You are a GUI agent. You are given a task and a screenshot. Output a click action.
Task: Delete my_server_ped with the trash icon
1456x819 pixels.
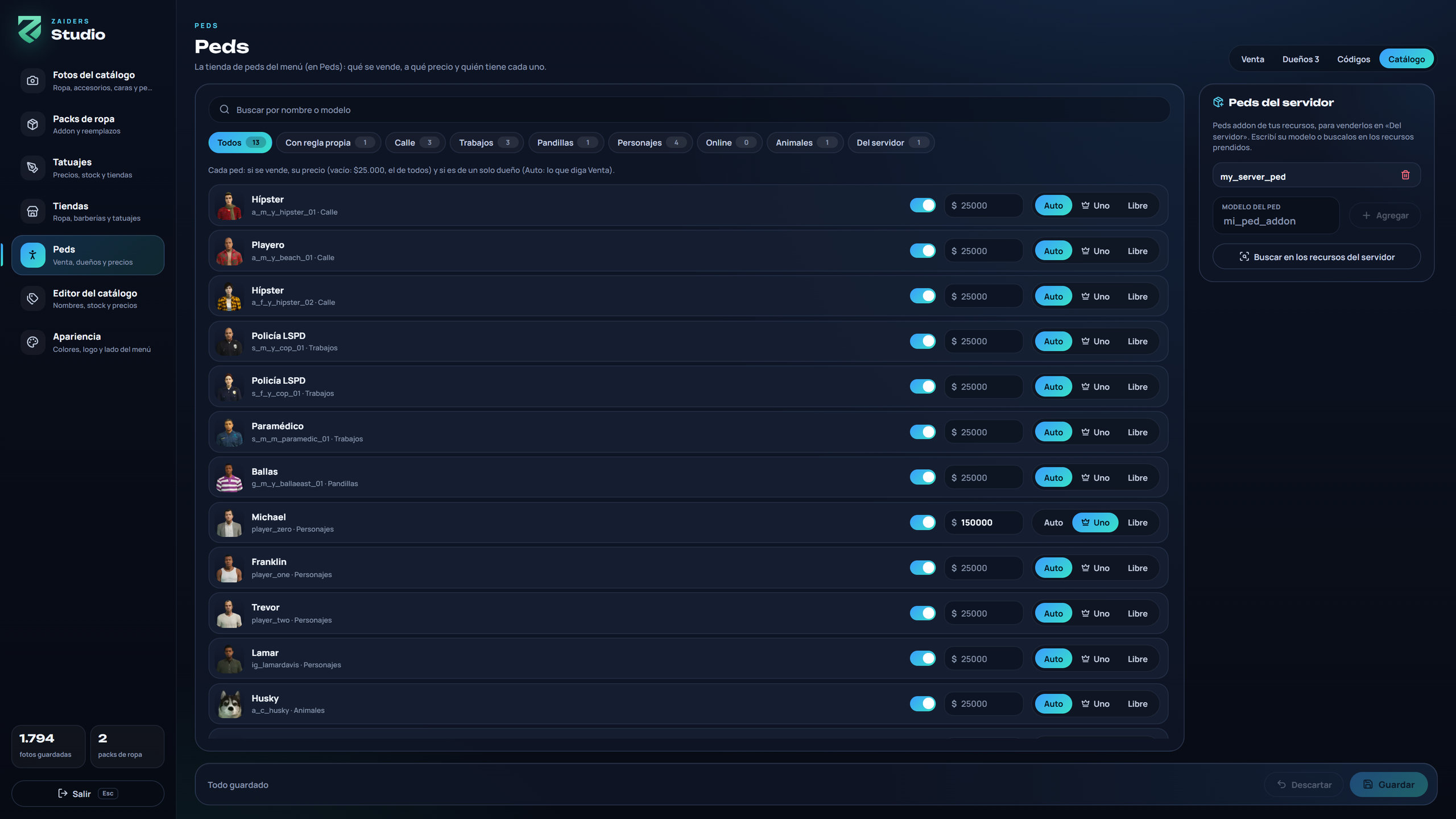(x=1405, y=175)
